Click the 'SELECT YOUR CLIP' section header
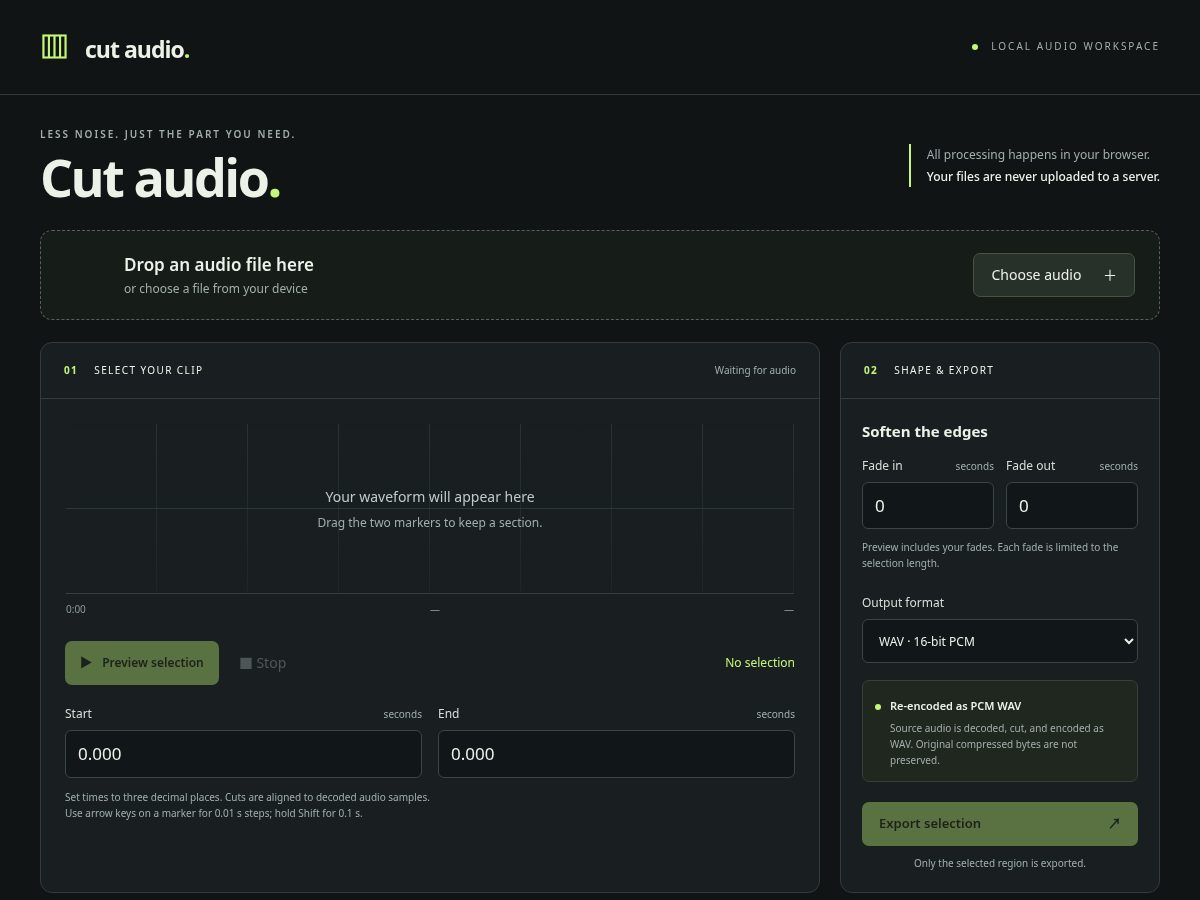The image size is (1200, 900). [x=148, y=370]
